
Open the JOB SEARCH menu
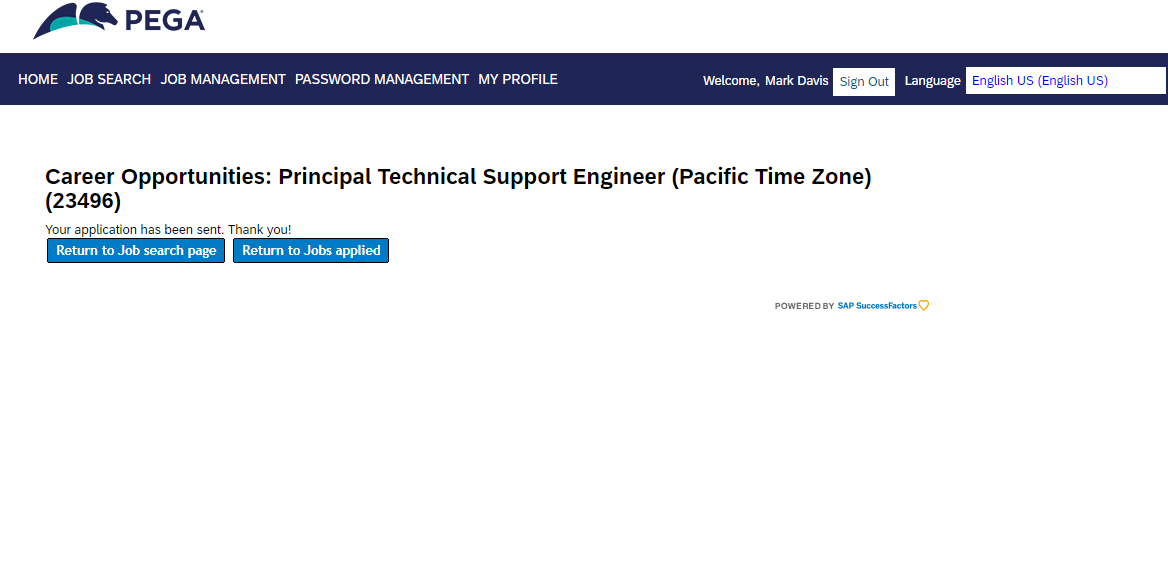tap(109, 79)
